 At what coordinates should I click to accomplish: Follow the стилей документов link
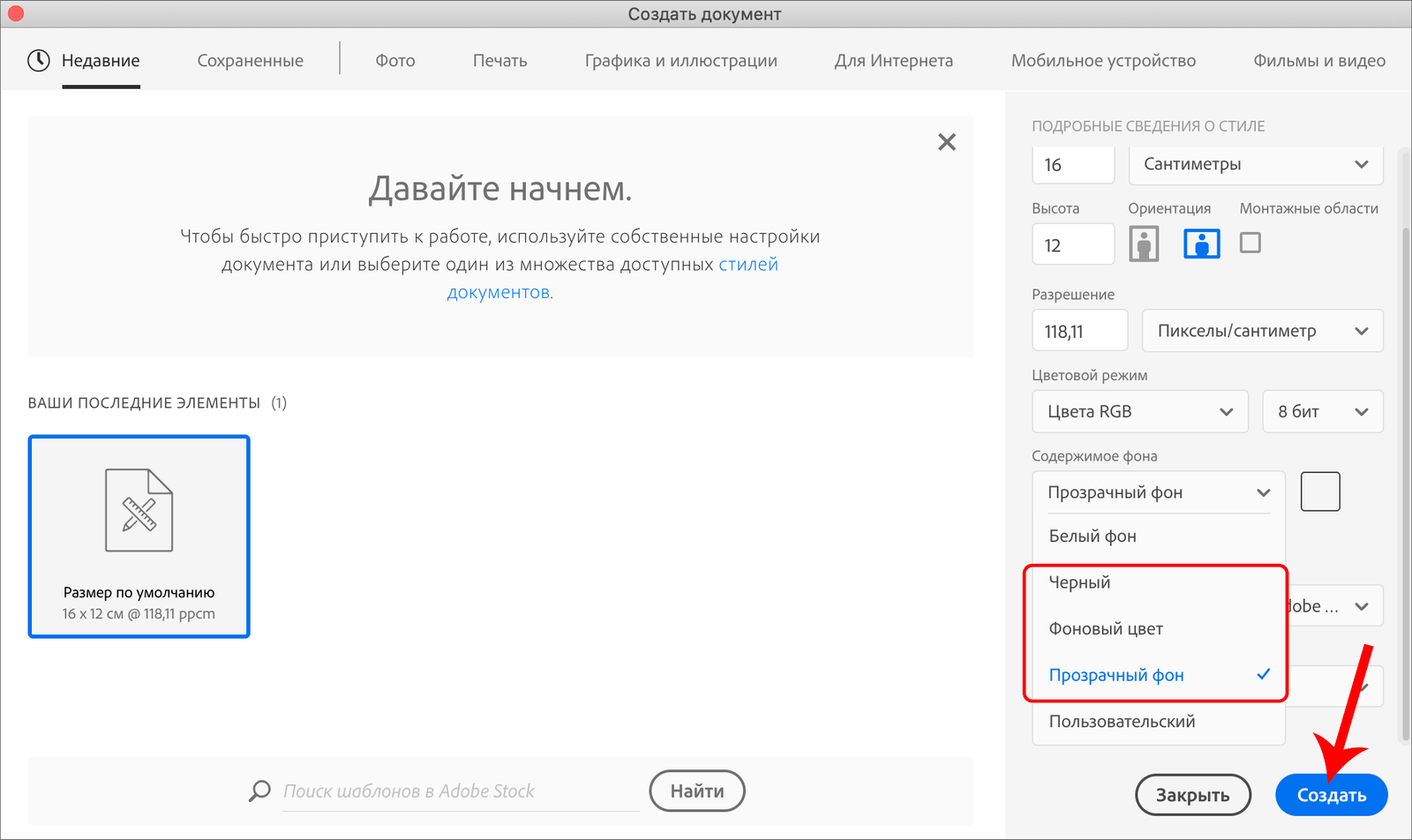747,265
